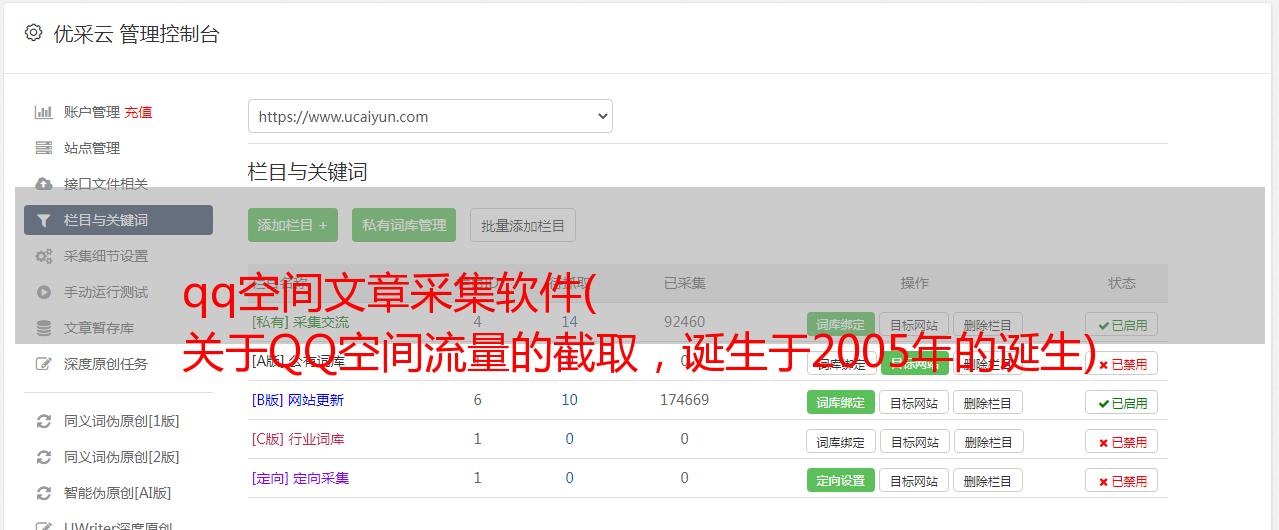
Task: Click the database icon for 文章暂存库
Action: 43,328
